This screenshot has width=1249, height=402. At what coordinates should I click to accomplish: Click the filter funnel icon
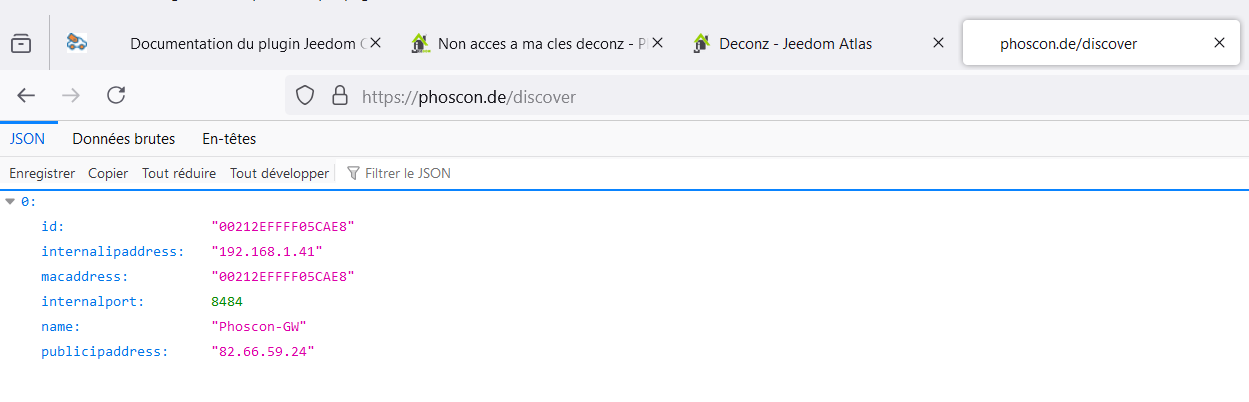pyautogui.click(x=353, y=173)
